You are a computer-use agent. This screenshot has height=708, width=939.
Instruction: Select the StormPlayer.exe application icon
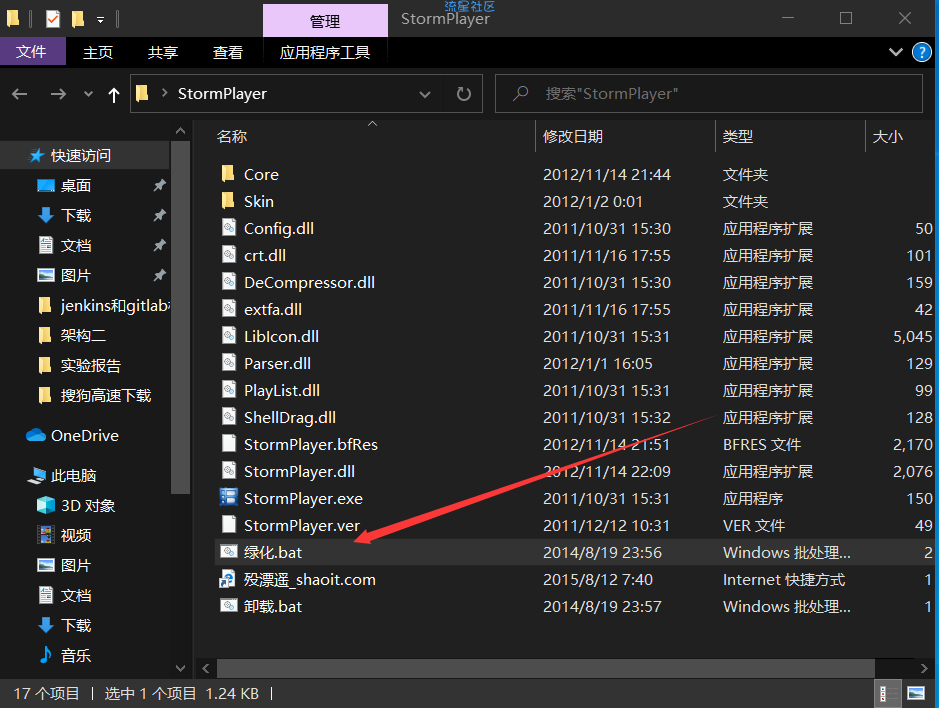pos(229,498)
